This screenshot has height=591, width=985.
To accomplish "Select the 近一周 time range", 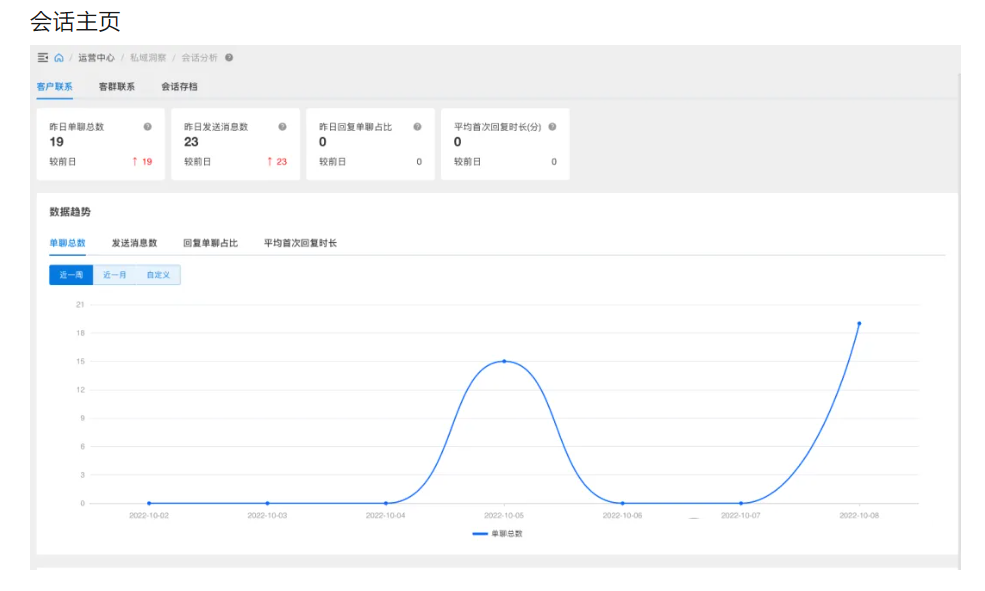I will pos(71,275).
